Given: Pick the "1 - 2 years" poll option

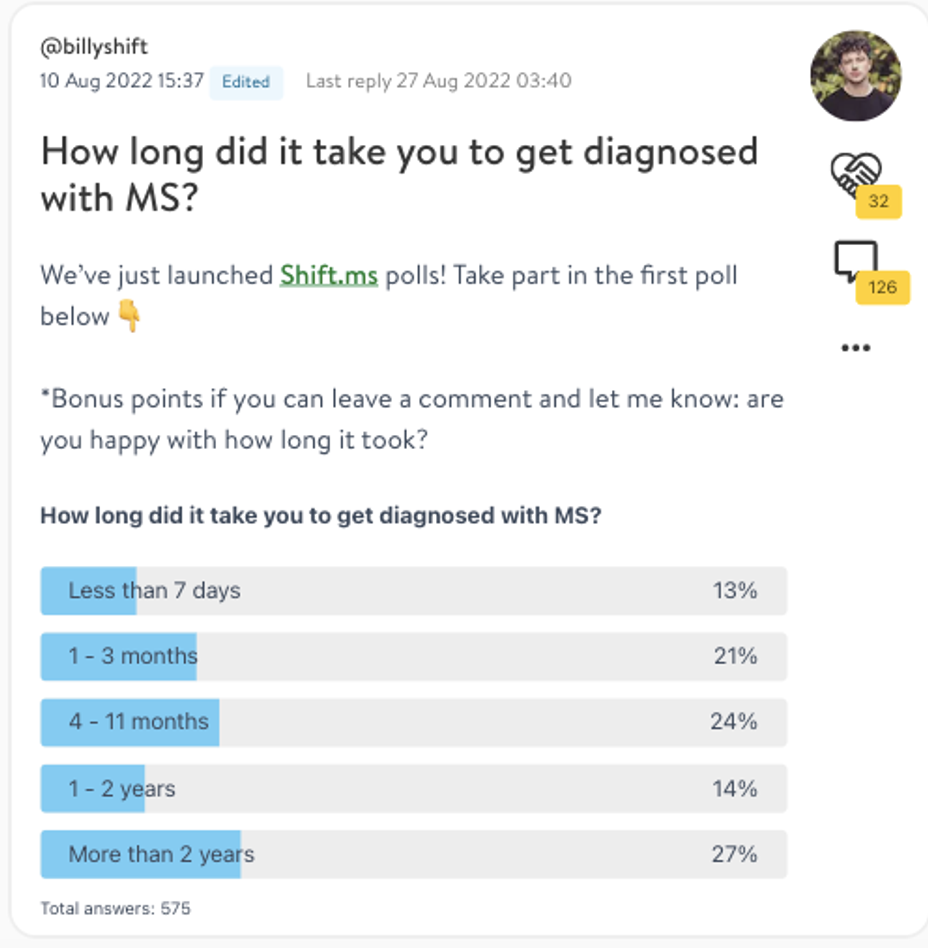Looking at the screenshot, I should (x=414, y=788).
